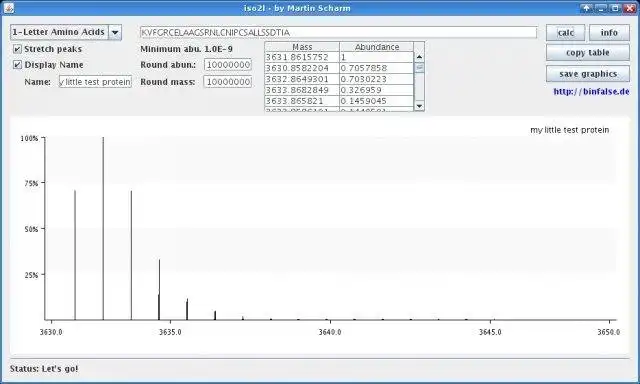Image resolution: width=640 pixels, height=384 pixels.
Task: Click the 50% y-axis label
Action: coord(31,229)
